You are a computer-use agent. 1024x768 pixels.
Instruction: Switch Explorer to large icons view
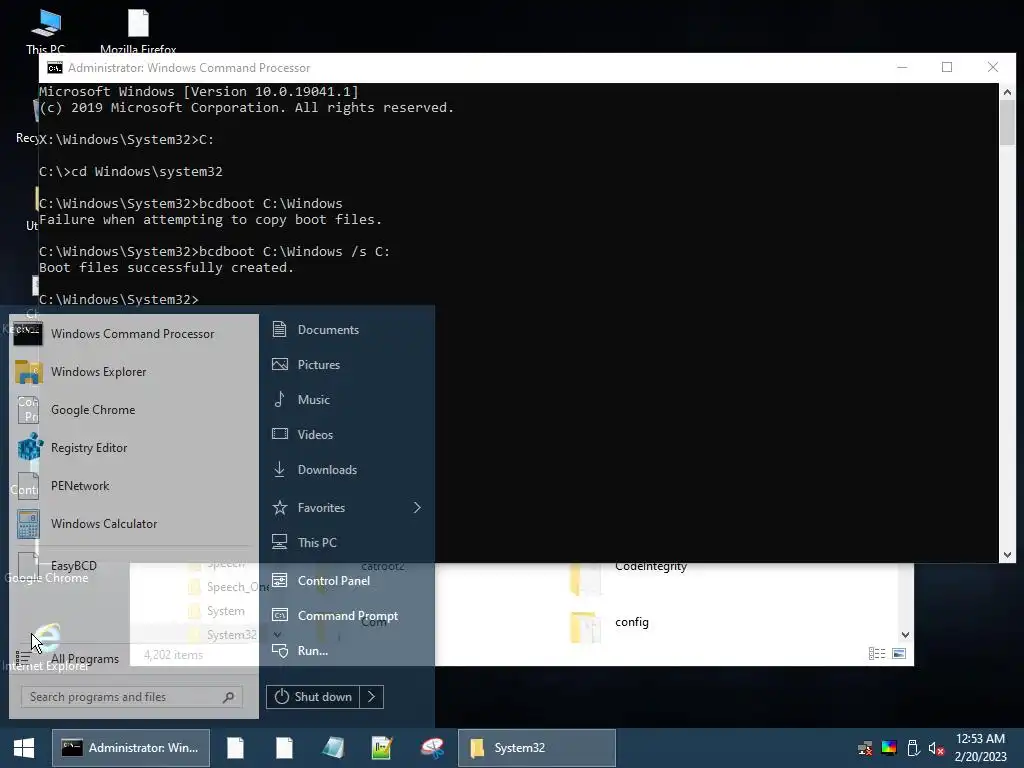tap(899, 654)
